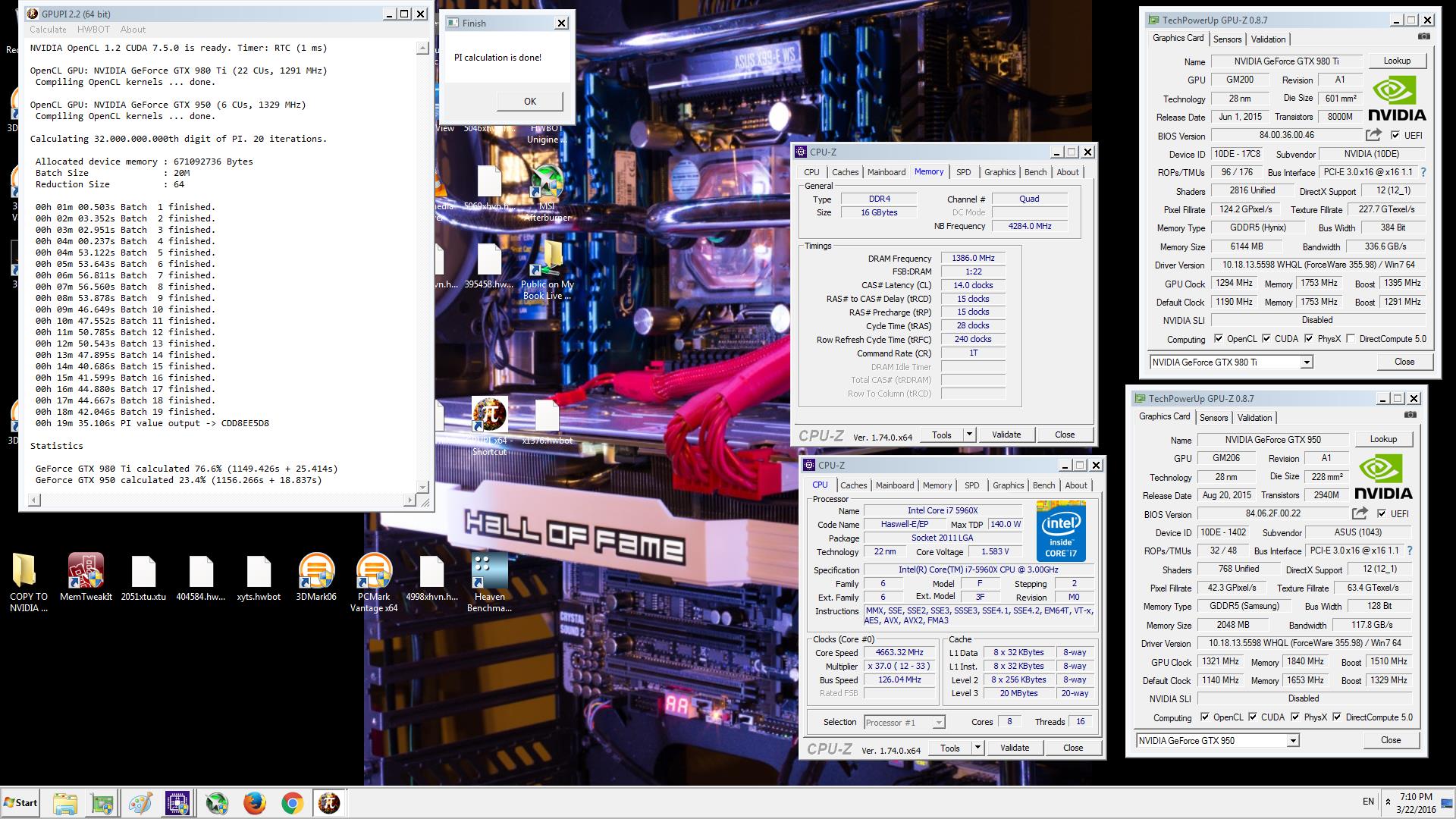This screenshot has height=819, width=1456.
Task: Open the Calculate menu in GPUPI
Action: click(48, 30)
